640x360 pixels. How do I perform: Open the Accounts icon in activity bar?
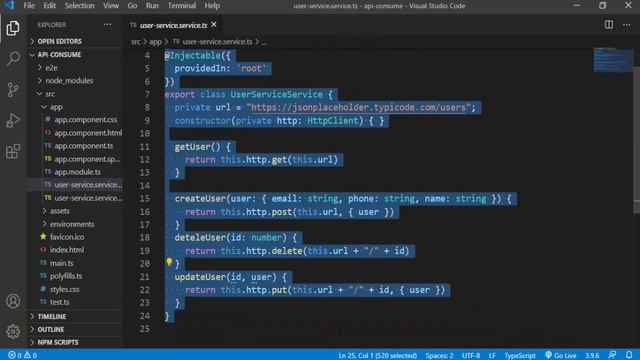tap(13, 301)
